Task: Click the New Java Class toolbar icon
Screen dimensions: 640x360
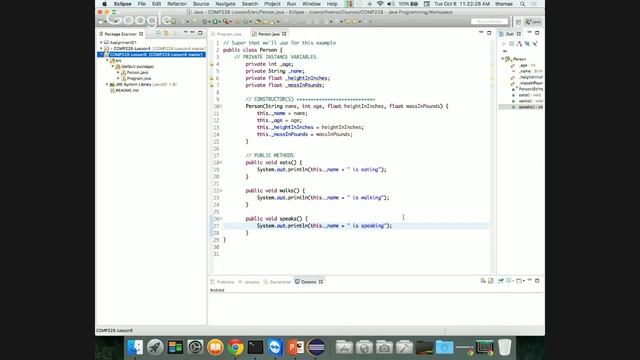Action: click(245, 21)
